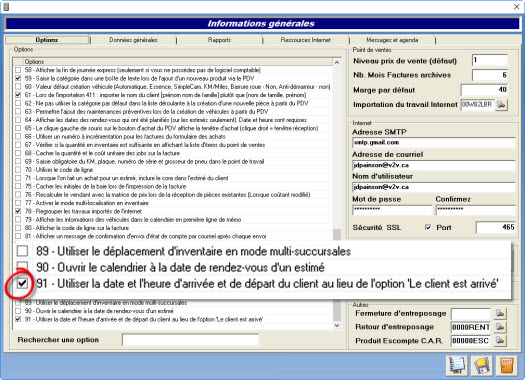Enable option 64 dates des rendez-vous
525x380 pixels.
click(x=18, y=120)
